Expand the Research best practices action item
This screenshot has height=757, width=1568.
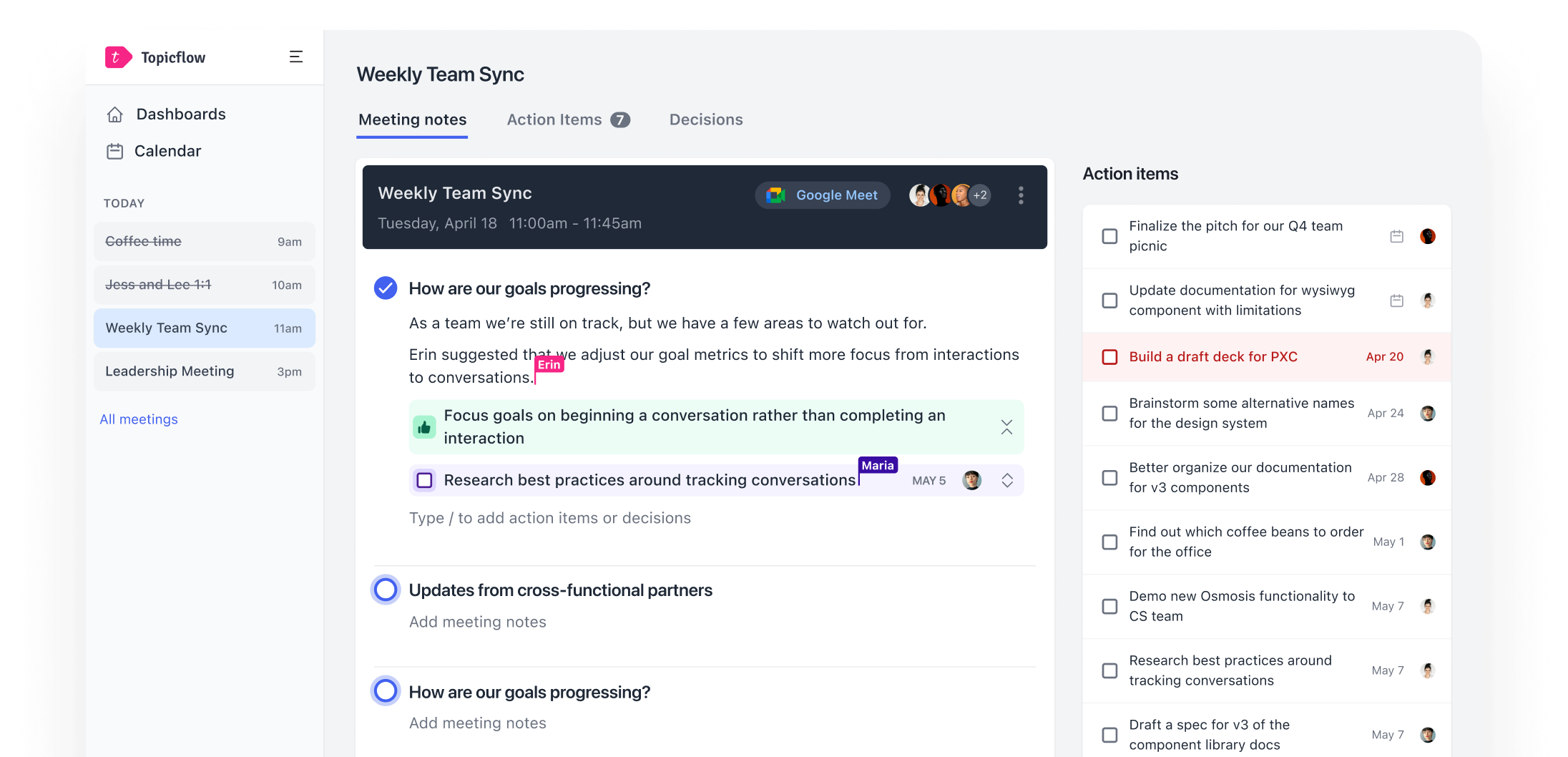pos(1007,480)
